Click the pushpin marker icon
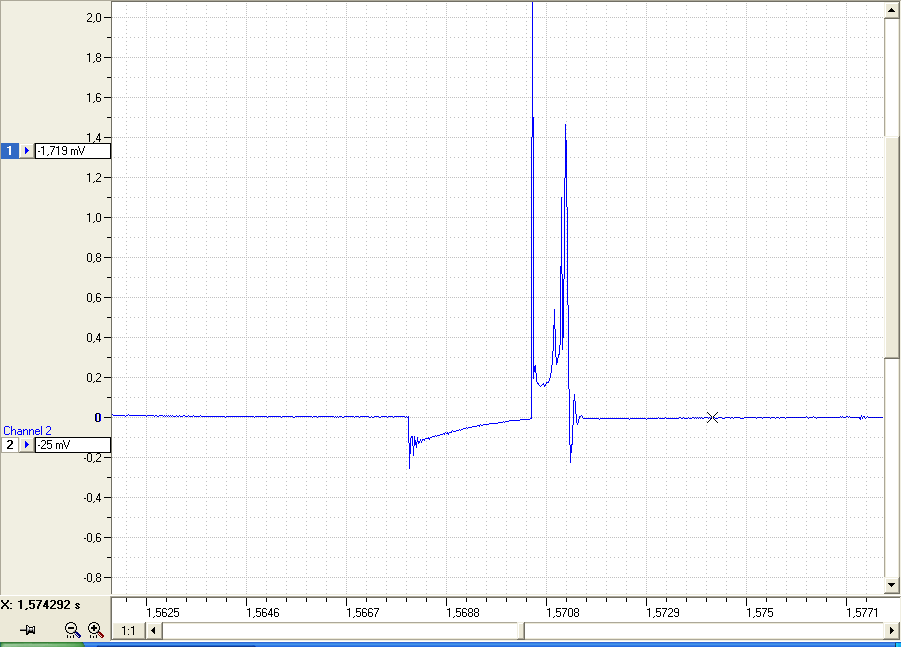The width and height of the screenshot is (901, 647). pyautogui.click(x=28, y=630)
